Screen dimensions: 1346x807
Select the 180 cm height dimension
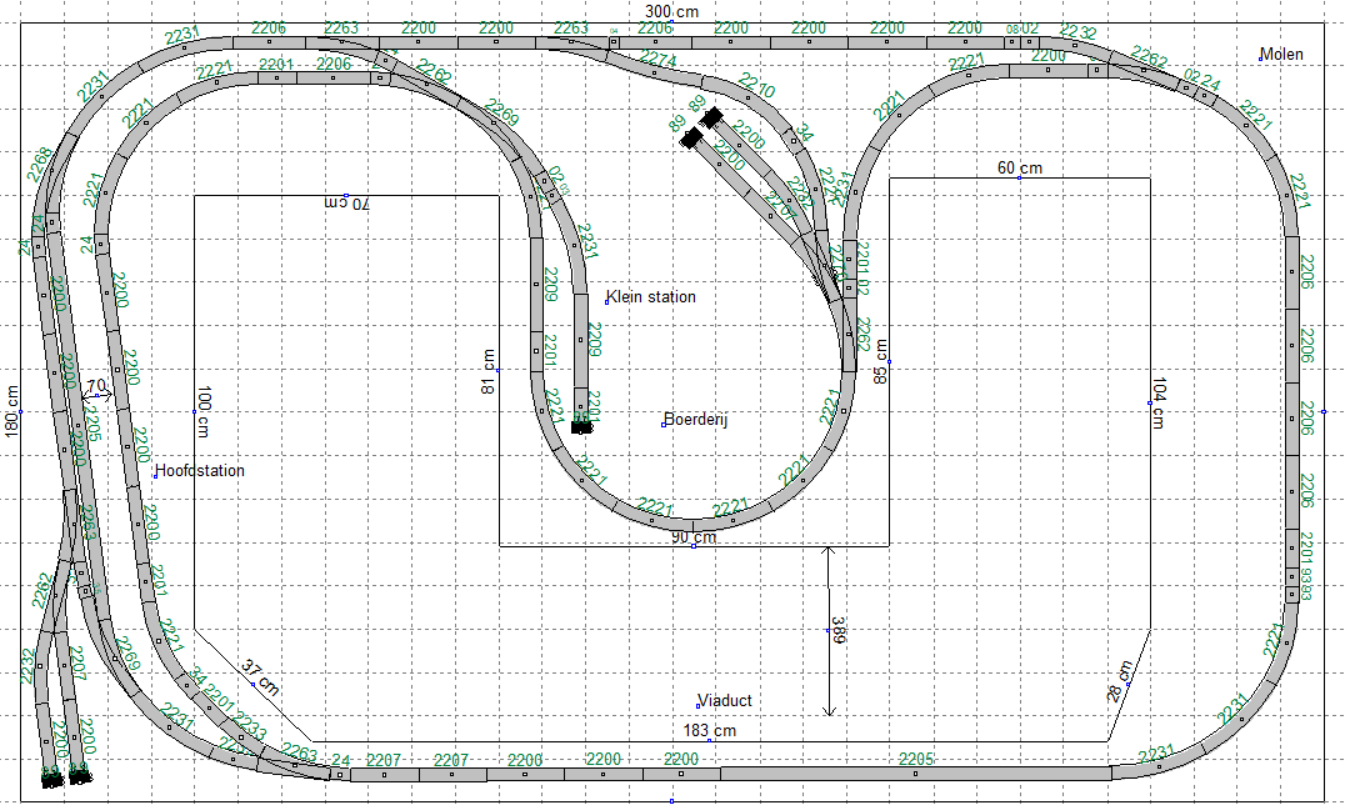click(12, 410)
